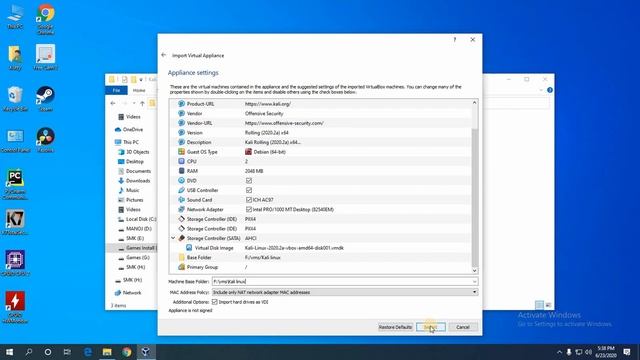This screenshot has width=640, height=360.
Task: Click the RAM icon
Action: tap(181, 171)
